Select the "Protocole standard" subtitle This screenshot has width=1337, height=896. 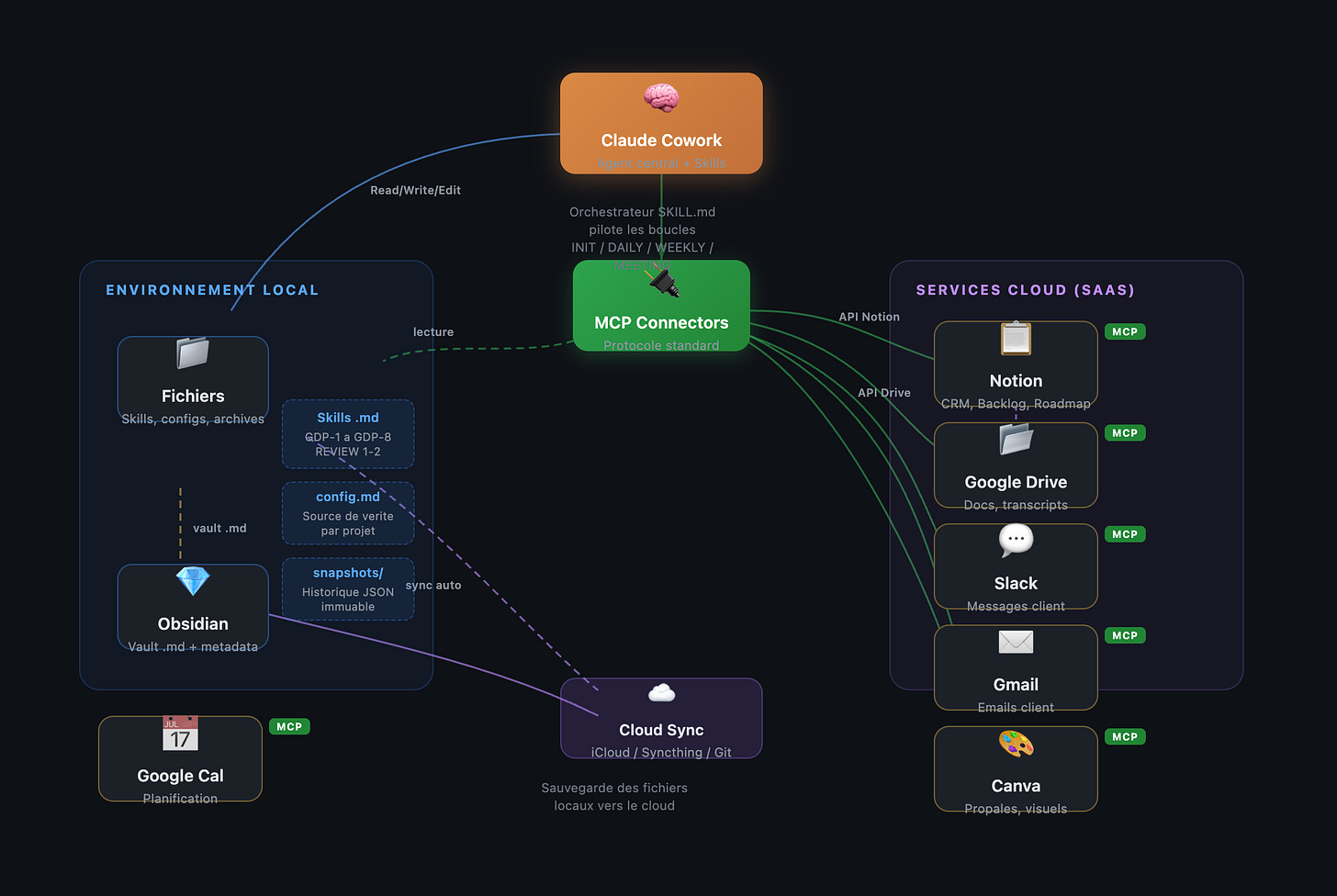661,345
